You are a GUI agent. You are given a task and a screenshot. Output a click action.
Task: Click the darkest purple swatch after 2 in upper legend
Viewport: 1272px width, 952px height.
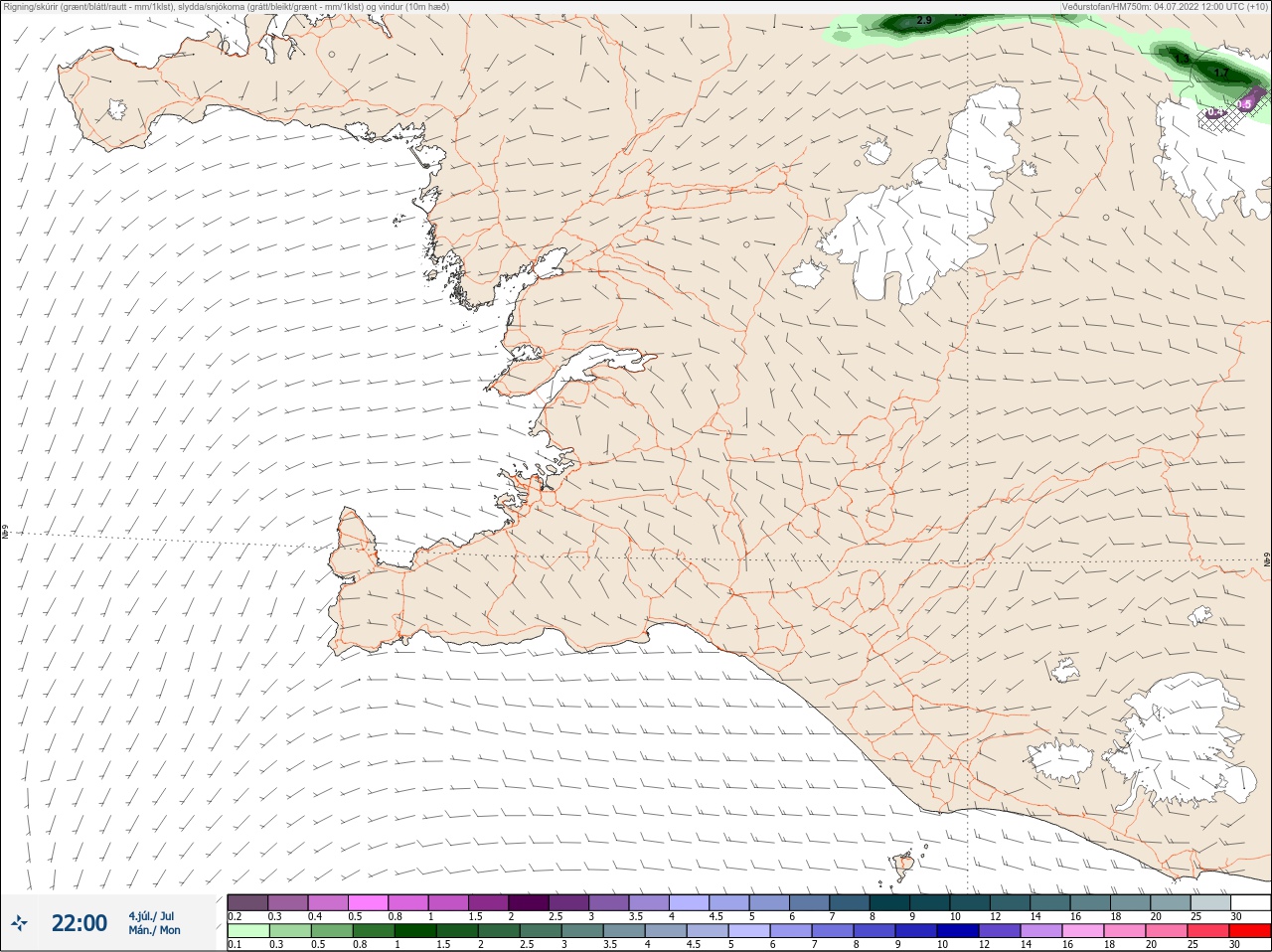point(529,902)
